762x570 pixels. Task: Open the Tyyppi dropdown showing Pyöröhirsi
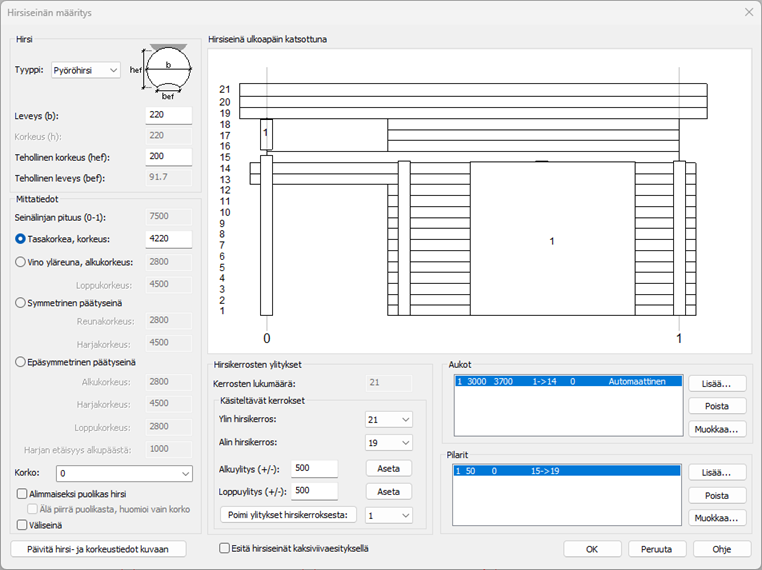coord(85,71)
